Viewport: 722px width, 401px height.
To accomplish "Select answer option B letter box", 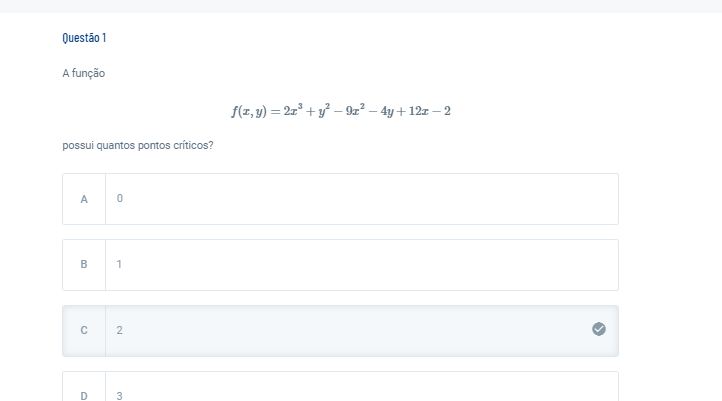I will (x=84, y=265).
